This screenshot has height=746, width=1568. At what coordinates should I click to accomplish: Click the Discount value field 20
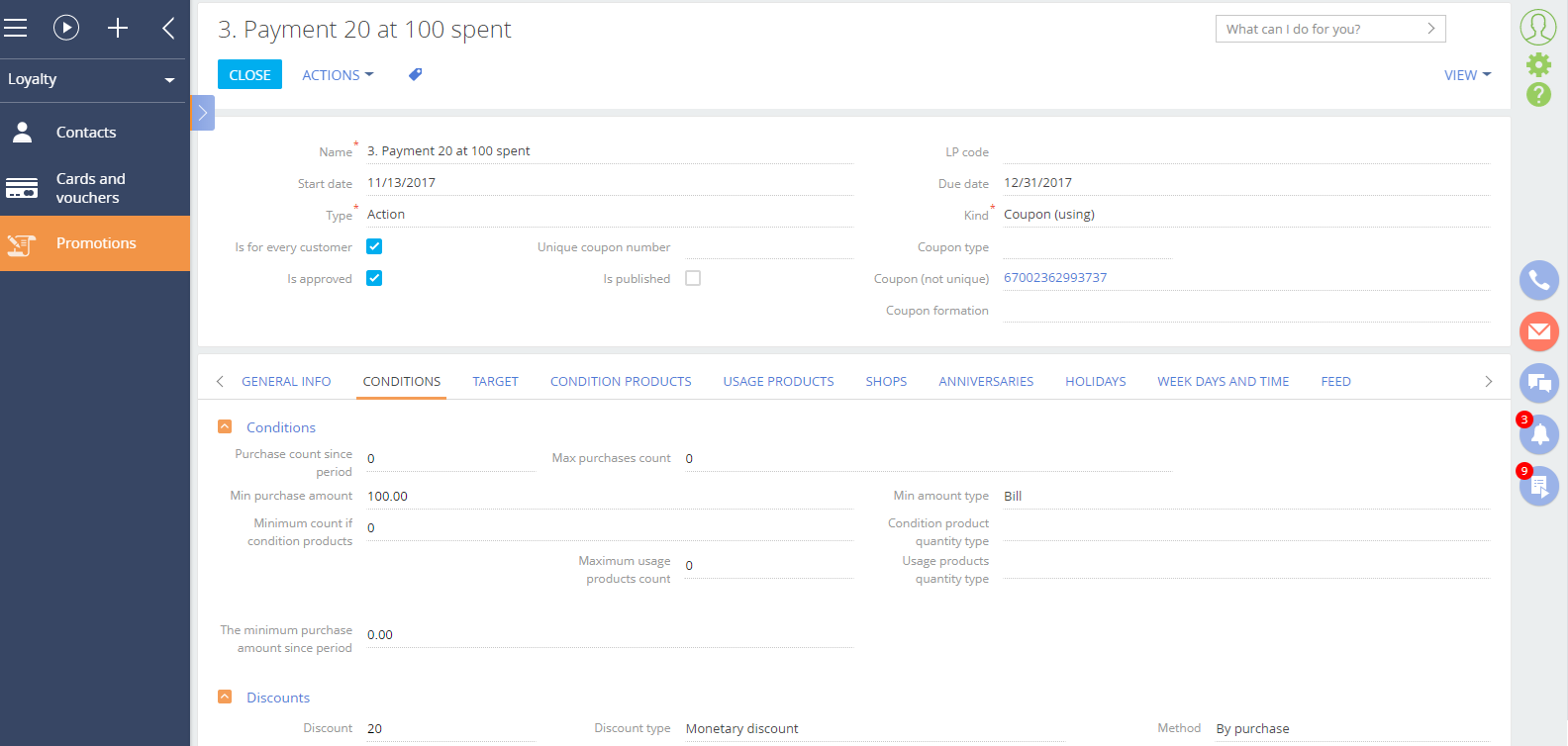[x=450, y=729]
